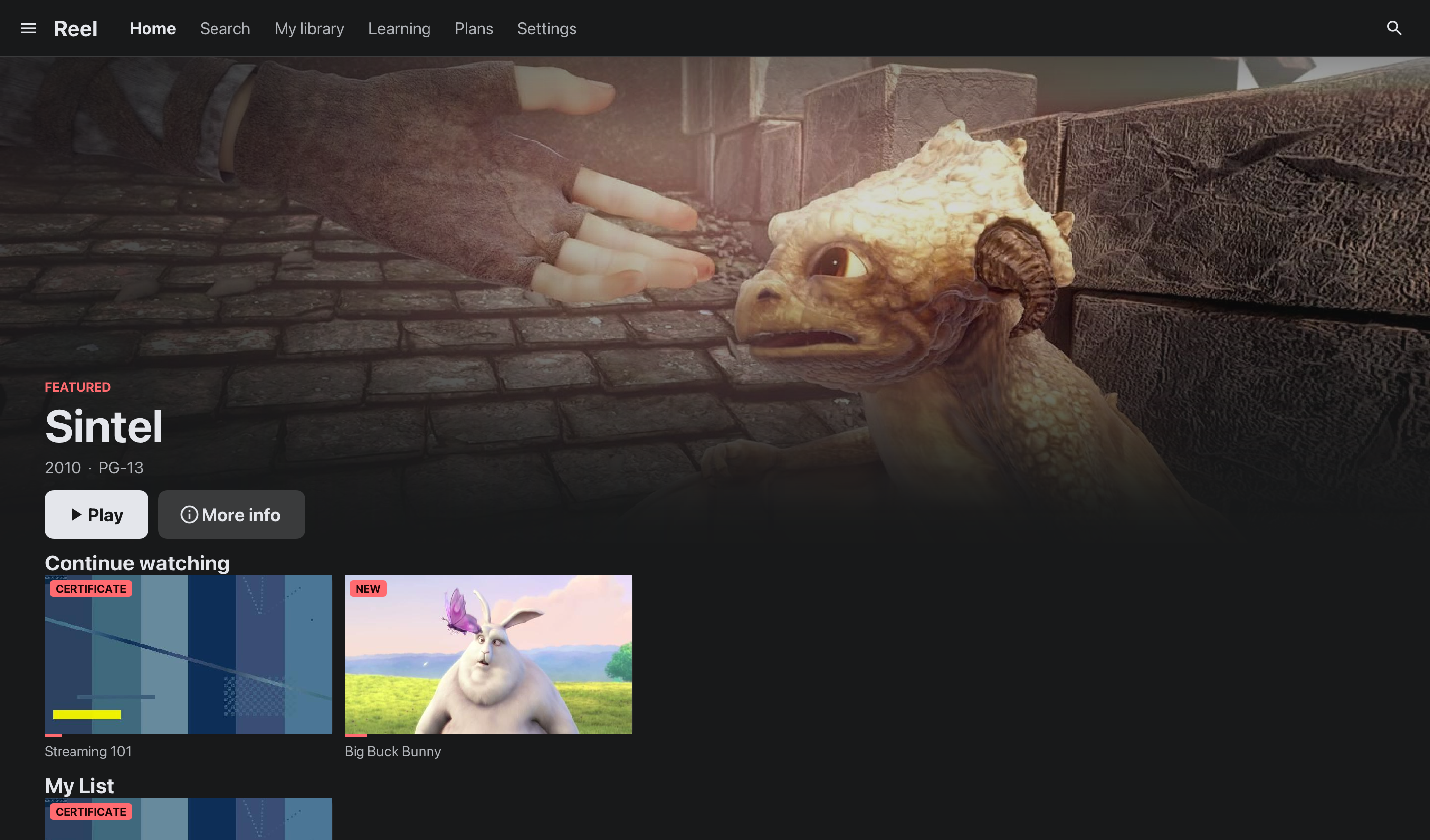Play the featured Sintel movie
The height and width of the screenshot is (840, 1430).
(x=96, y=515)
